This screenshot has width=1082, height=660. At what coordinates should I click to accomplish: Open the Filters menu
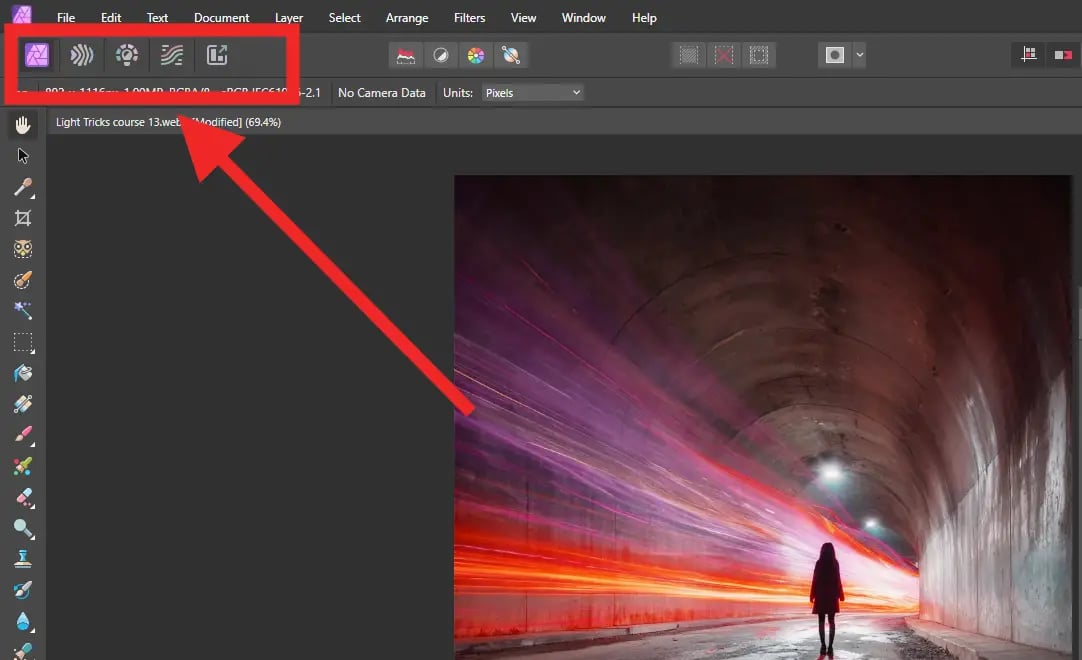(469, 18)
